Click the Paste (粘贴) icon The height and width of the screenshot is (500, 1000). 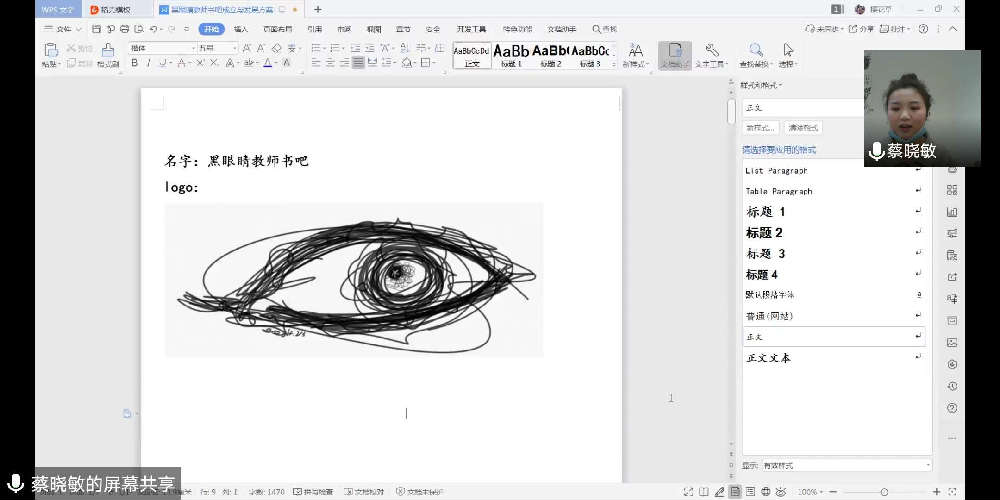49,51
